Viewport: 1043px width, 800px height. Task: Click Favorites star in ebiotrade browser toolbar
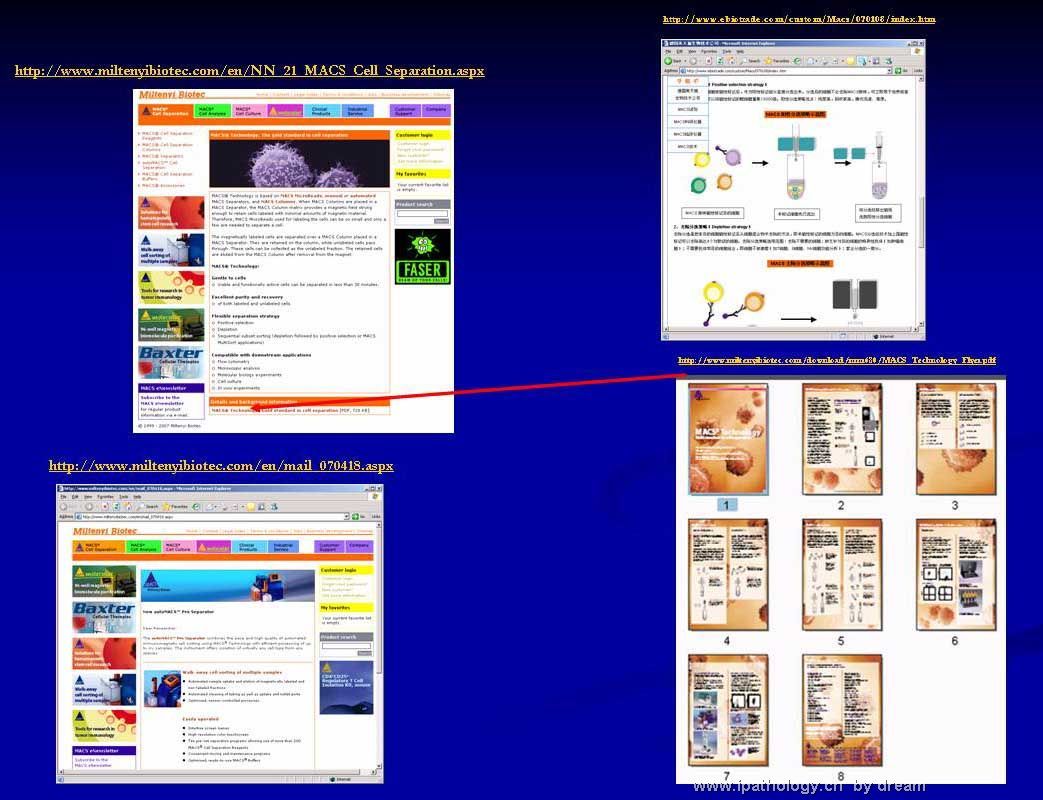pos(768,61)
